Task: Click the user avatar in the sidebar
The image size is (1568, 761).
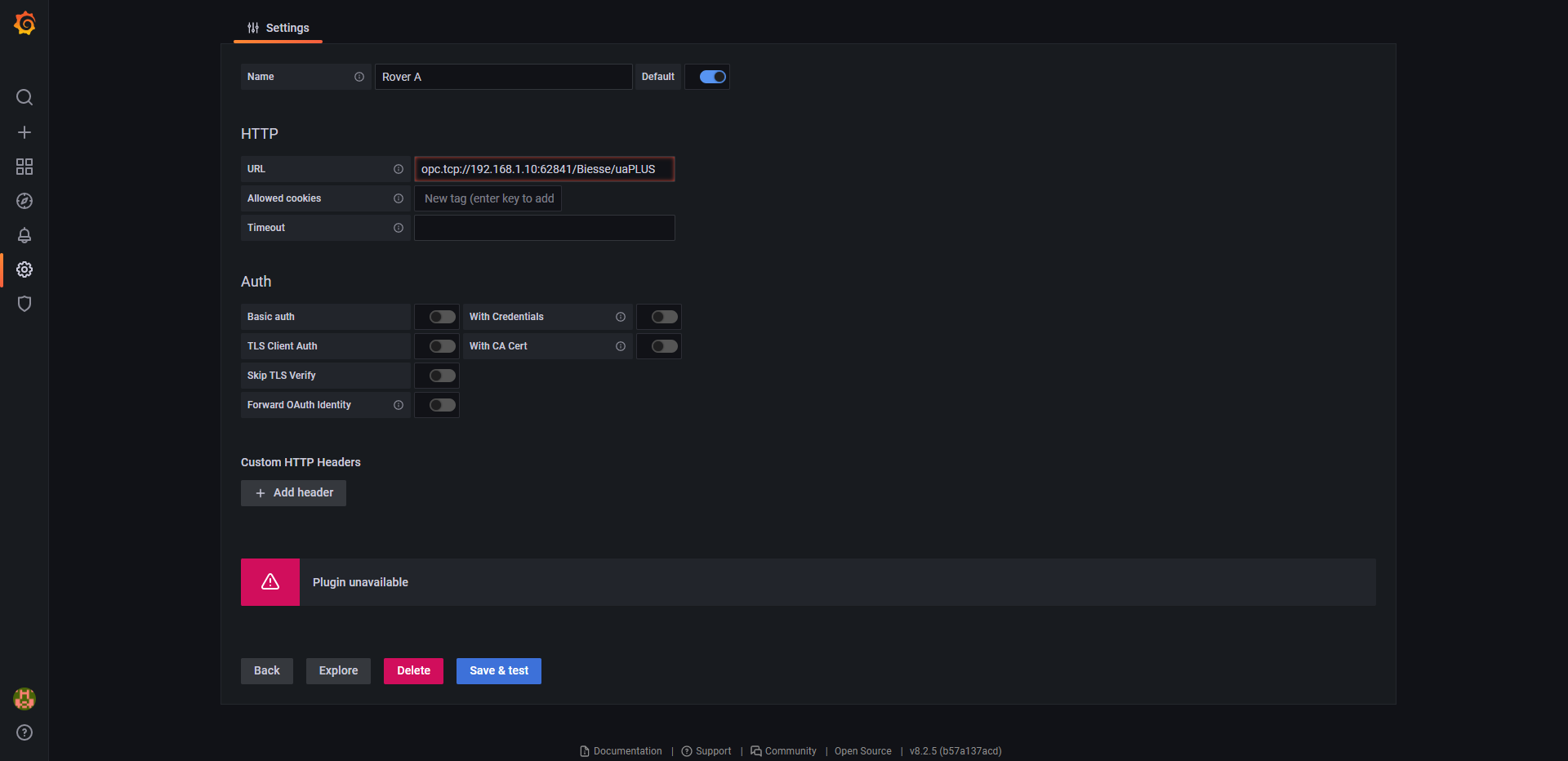Action: [x=24, y=699]
